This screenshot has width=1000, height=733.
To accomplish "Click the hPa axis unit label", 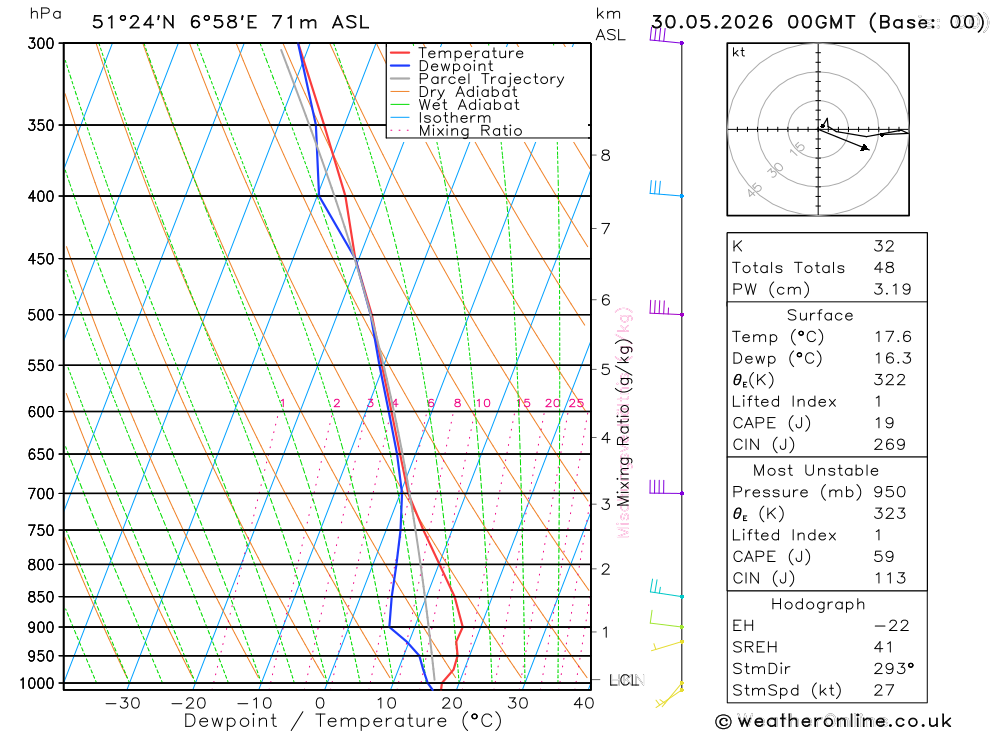I will click(45, 14).
